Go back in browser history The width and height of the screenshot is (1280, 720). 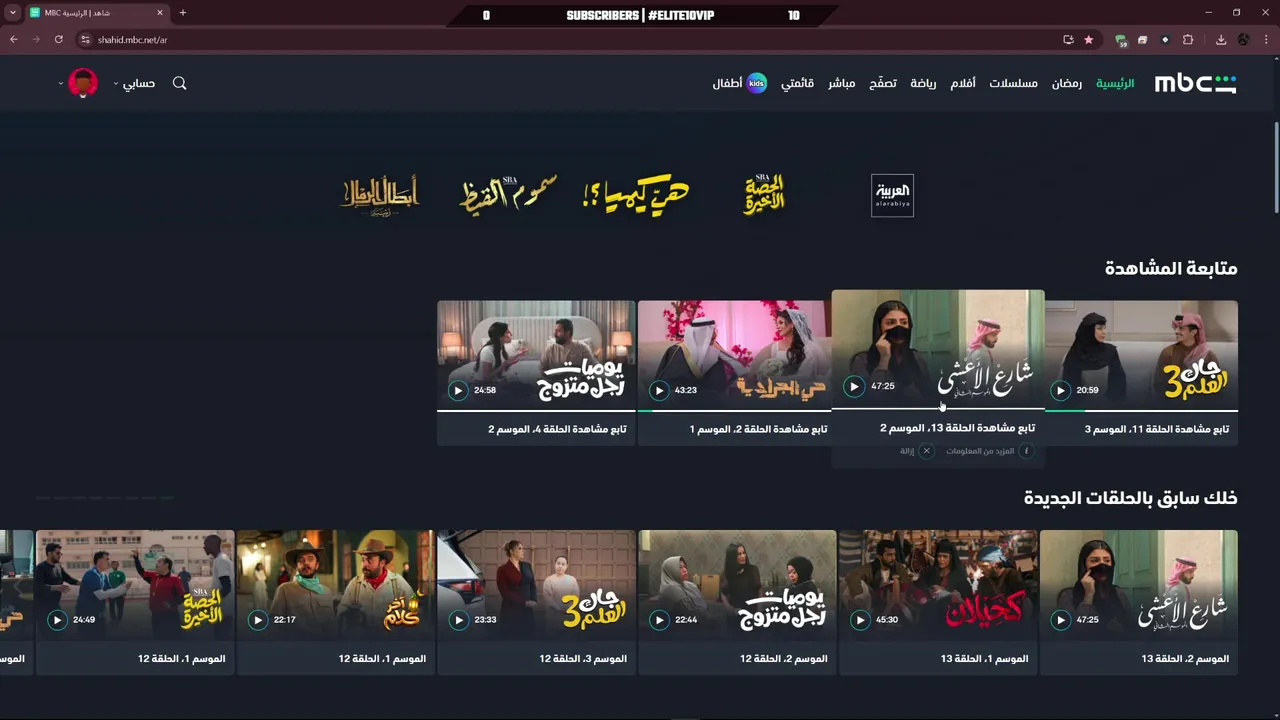coord(14,40)
